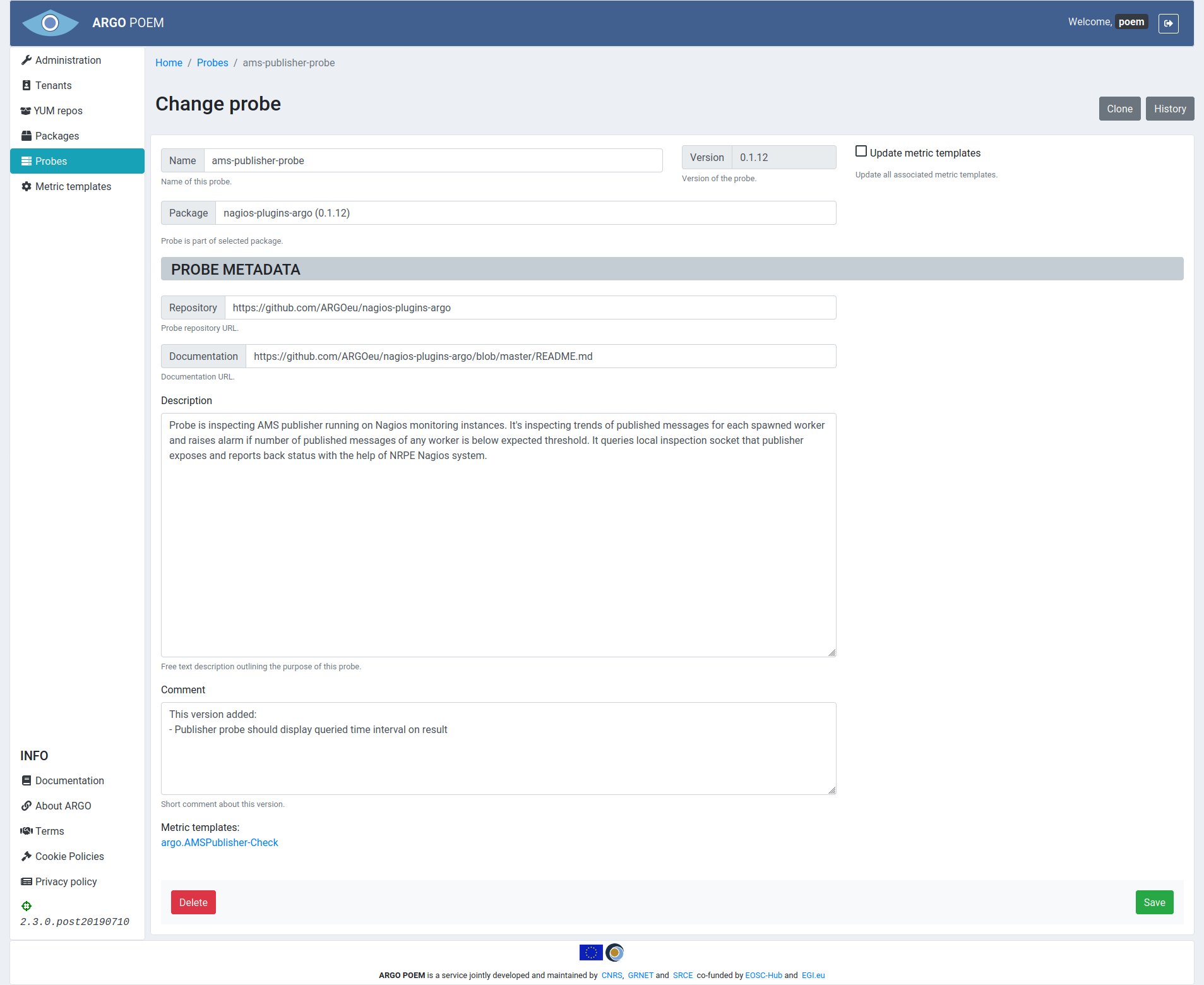Click the Tenants sidebar icon
Screen dimensions: 1204x985
coord(26,85)
